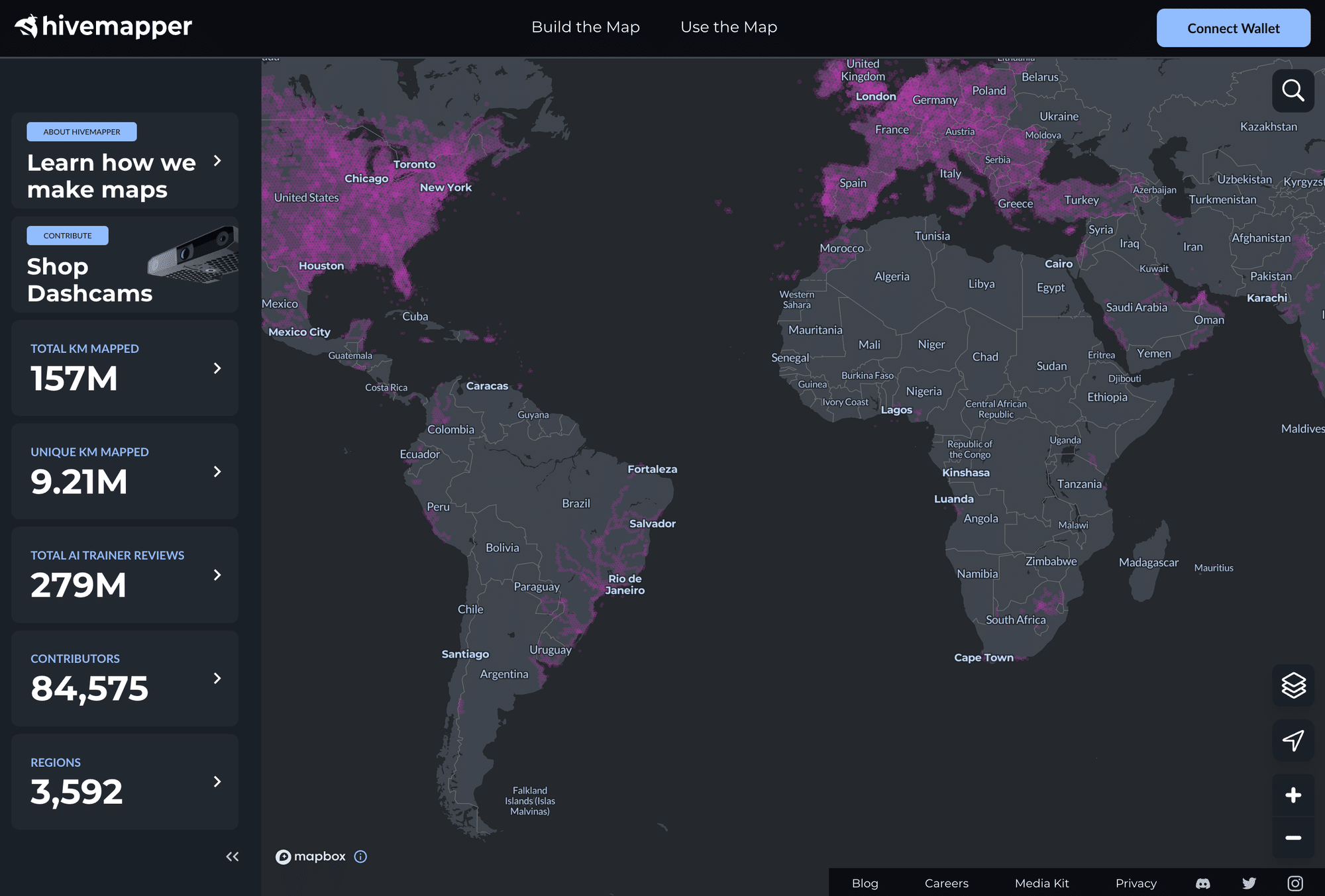Click the Falkland Islands label
Image resolution: width=1325 pixels, height=896 pixels.
pyautogui.click(x=530, y=801)
